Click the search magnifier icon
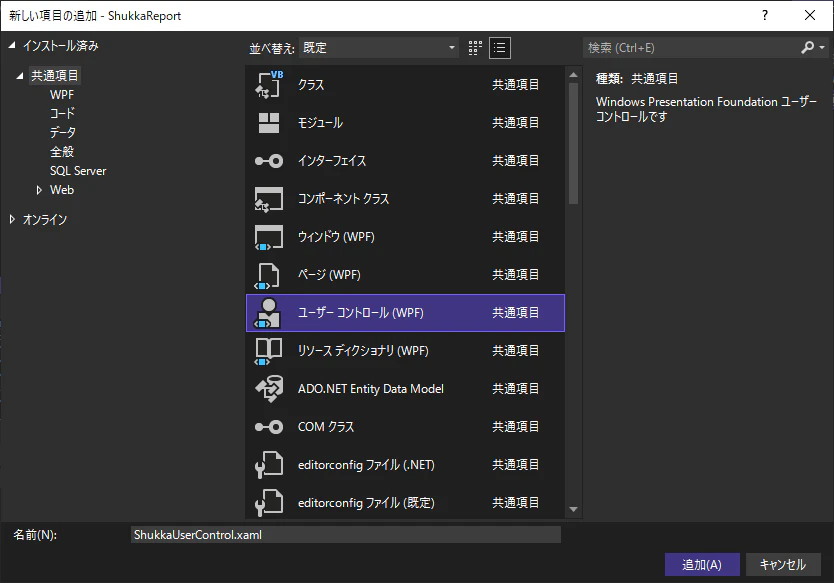Viewport: 834px width, 583px height. tap(807, 48)
